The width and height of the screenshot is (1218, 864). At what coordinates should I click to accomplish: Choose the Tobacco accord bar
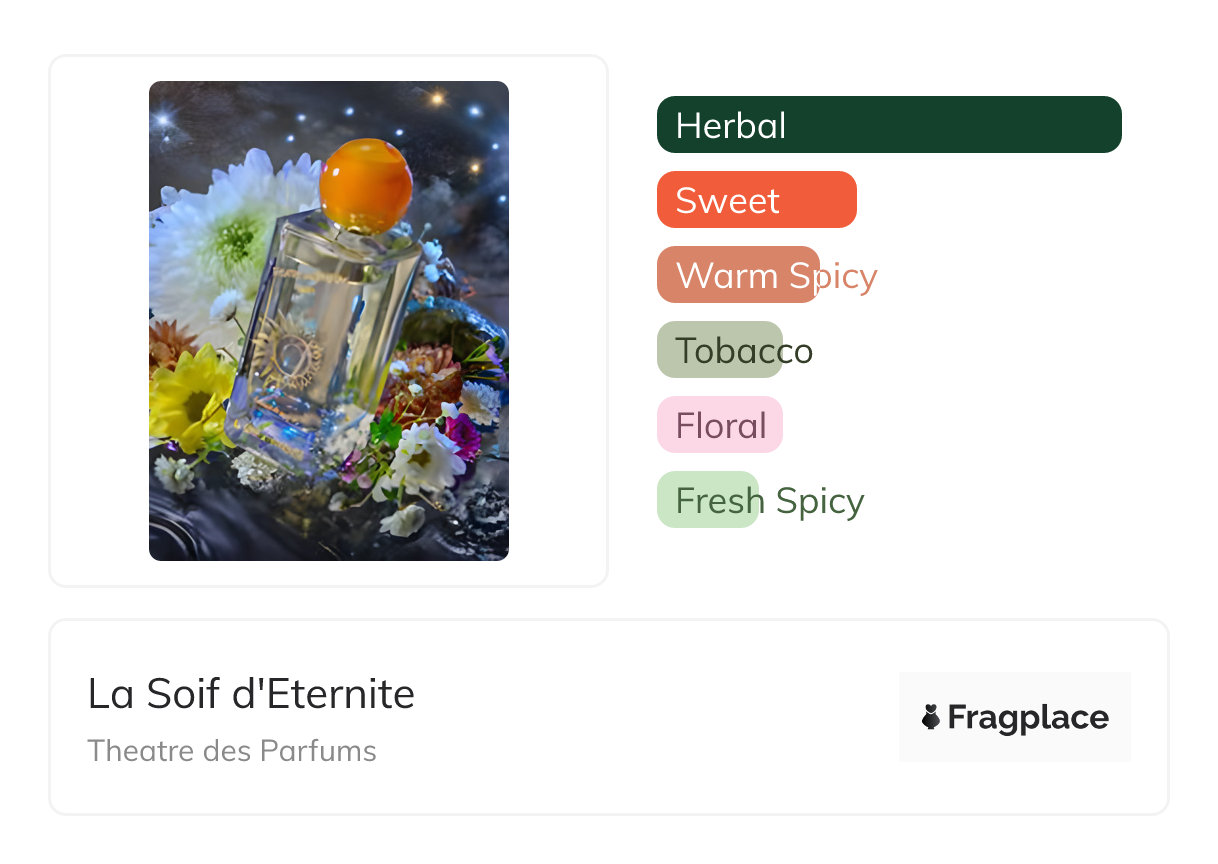(x=720, y=350)
